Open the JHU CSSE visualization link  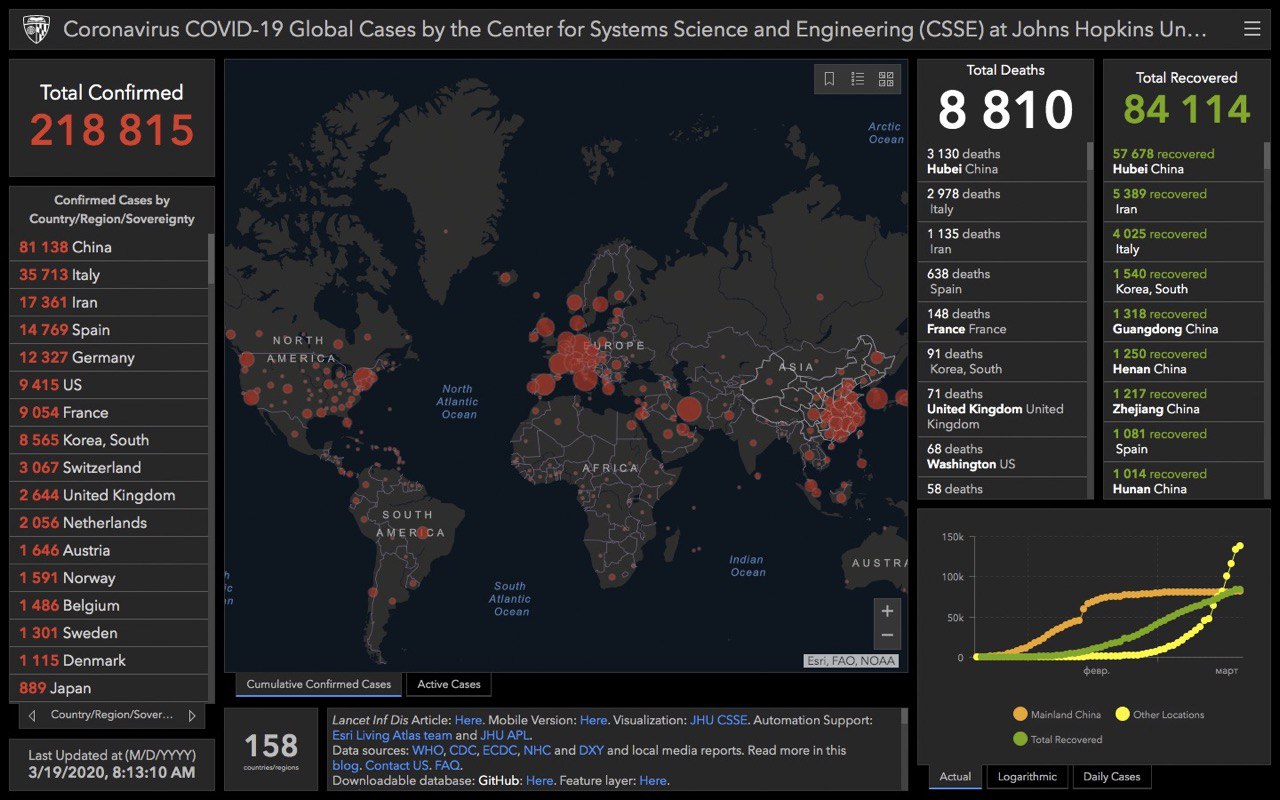(718, 720)
